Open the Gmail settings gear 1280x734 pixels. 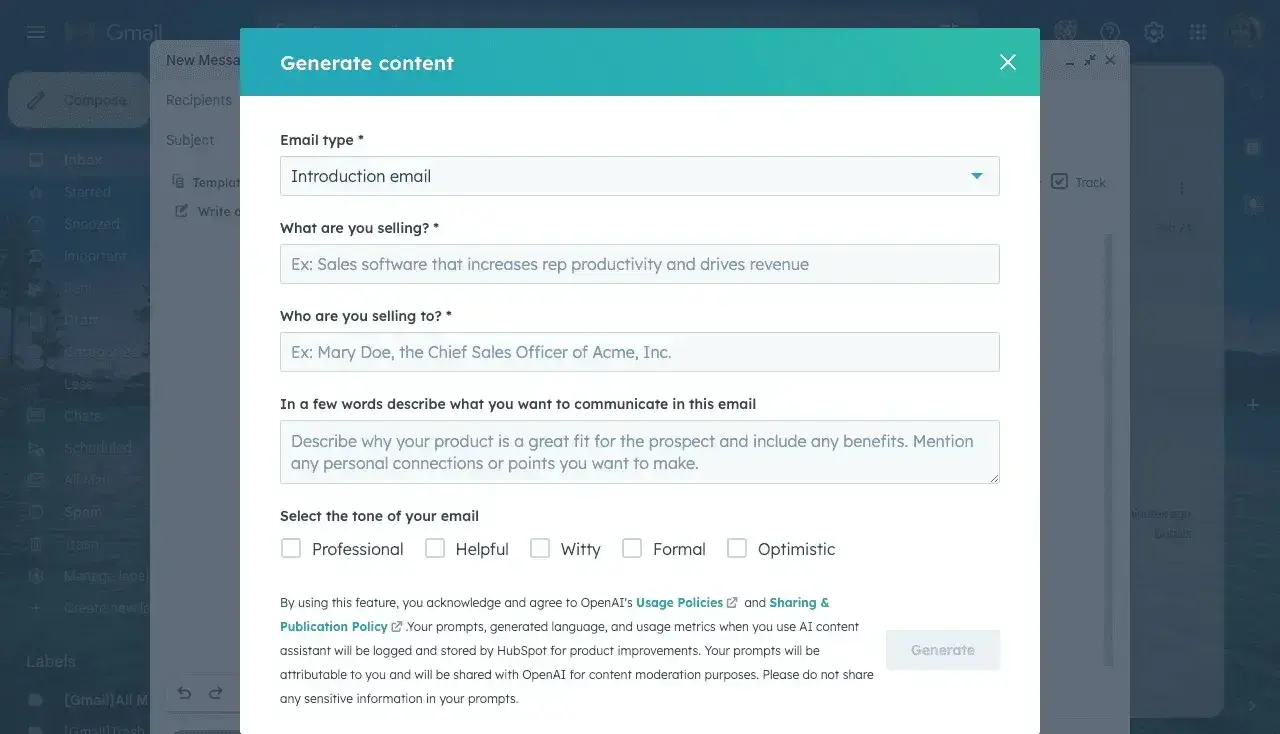[x=1154, y=31]
